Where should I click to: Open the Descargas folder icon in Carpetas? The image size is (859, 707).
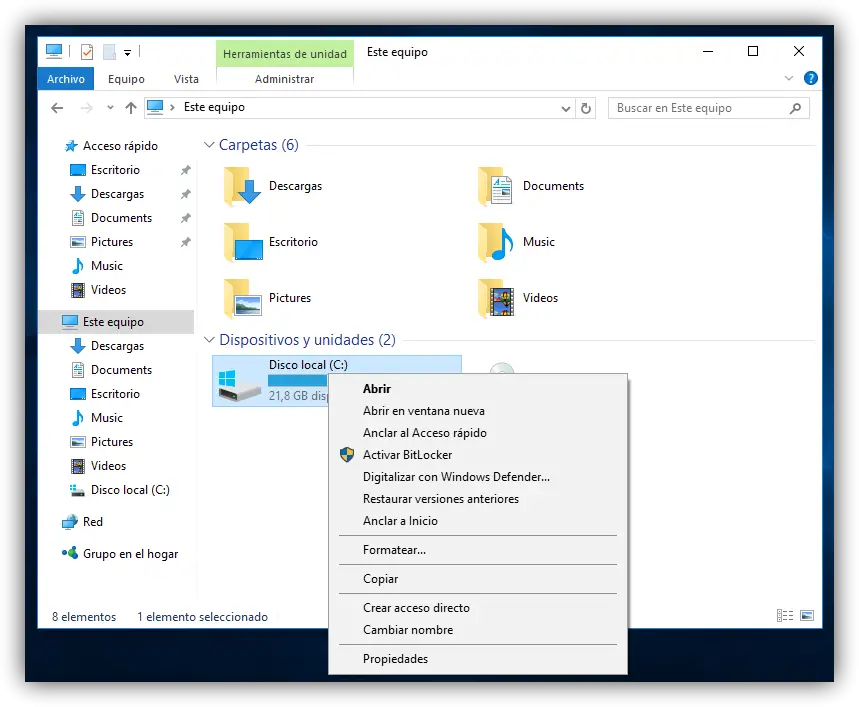click(243, 186)
